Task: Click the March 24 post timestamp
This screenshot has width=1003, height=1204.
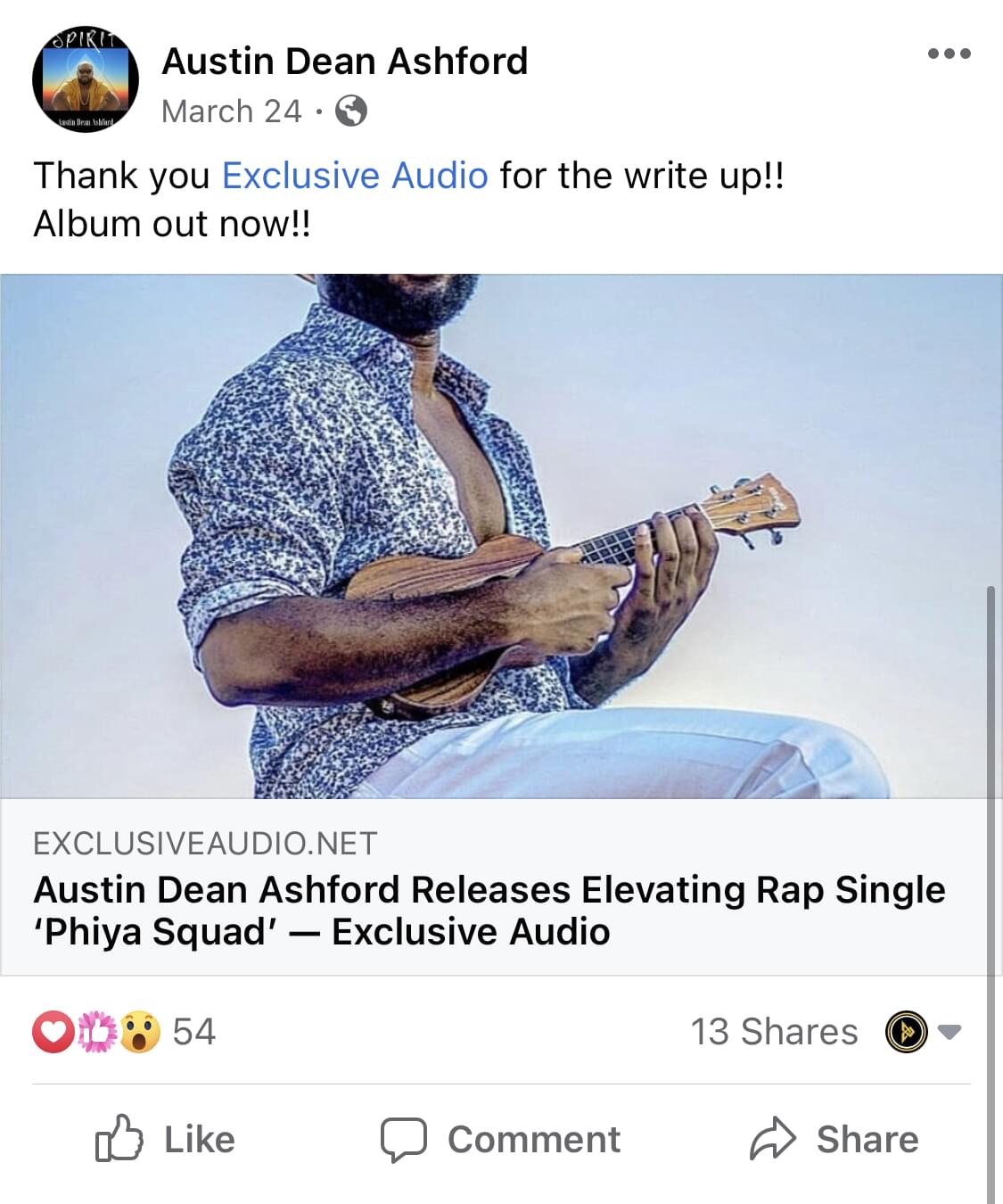Action: point(232,111)
